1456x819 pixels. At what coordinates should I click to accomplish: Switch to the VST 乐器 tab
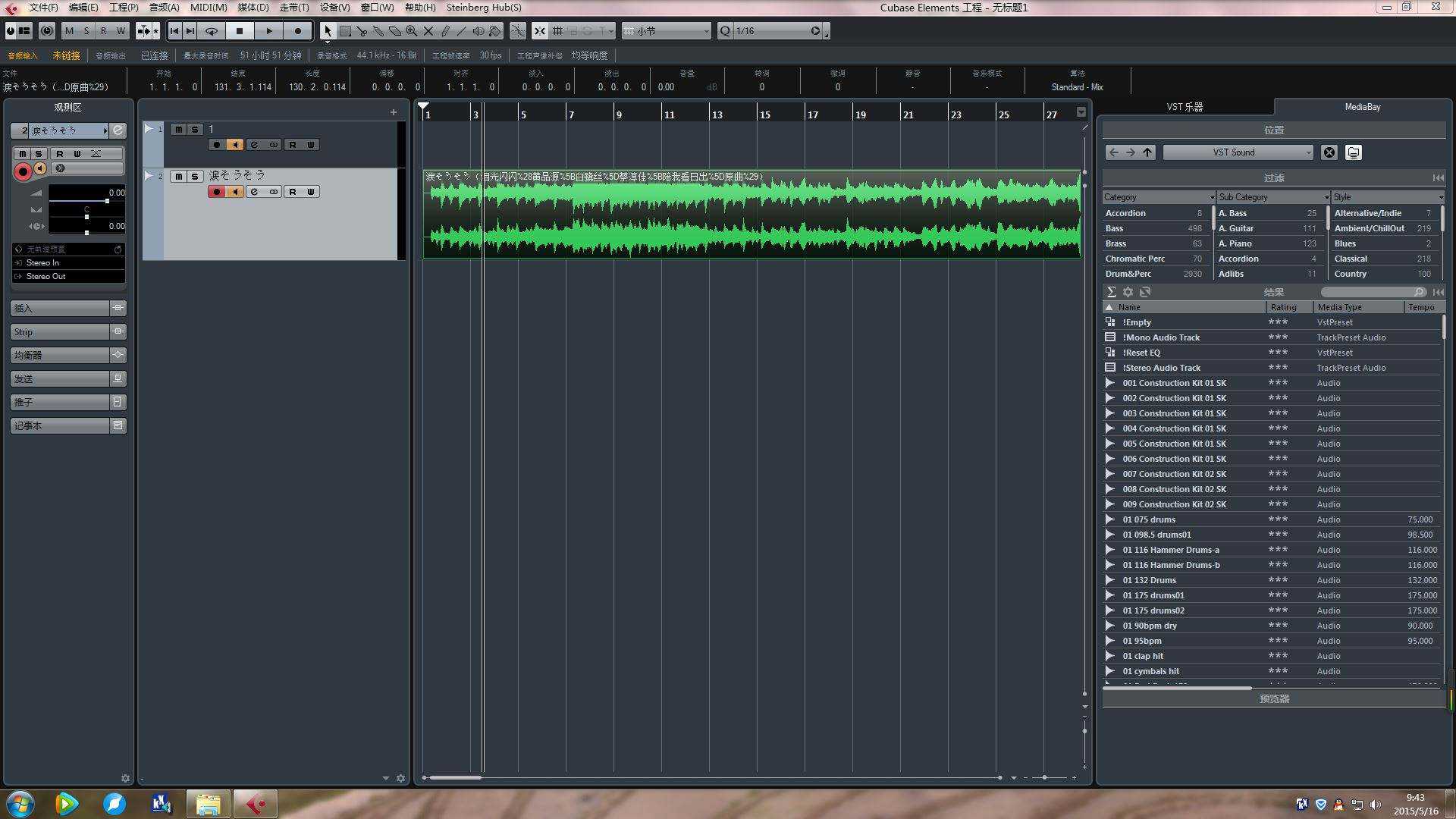(x=1185, y=107)
